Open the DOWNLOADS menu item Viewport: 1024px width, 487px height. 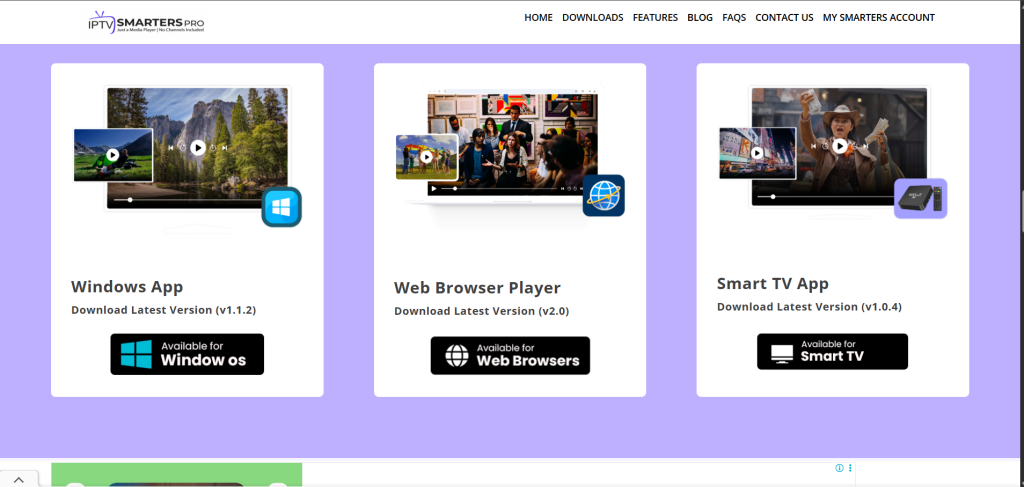[x=592, y=18]
